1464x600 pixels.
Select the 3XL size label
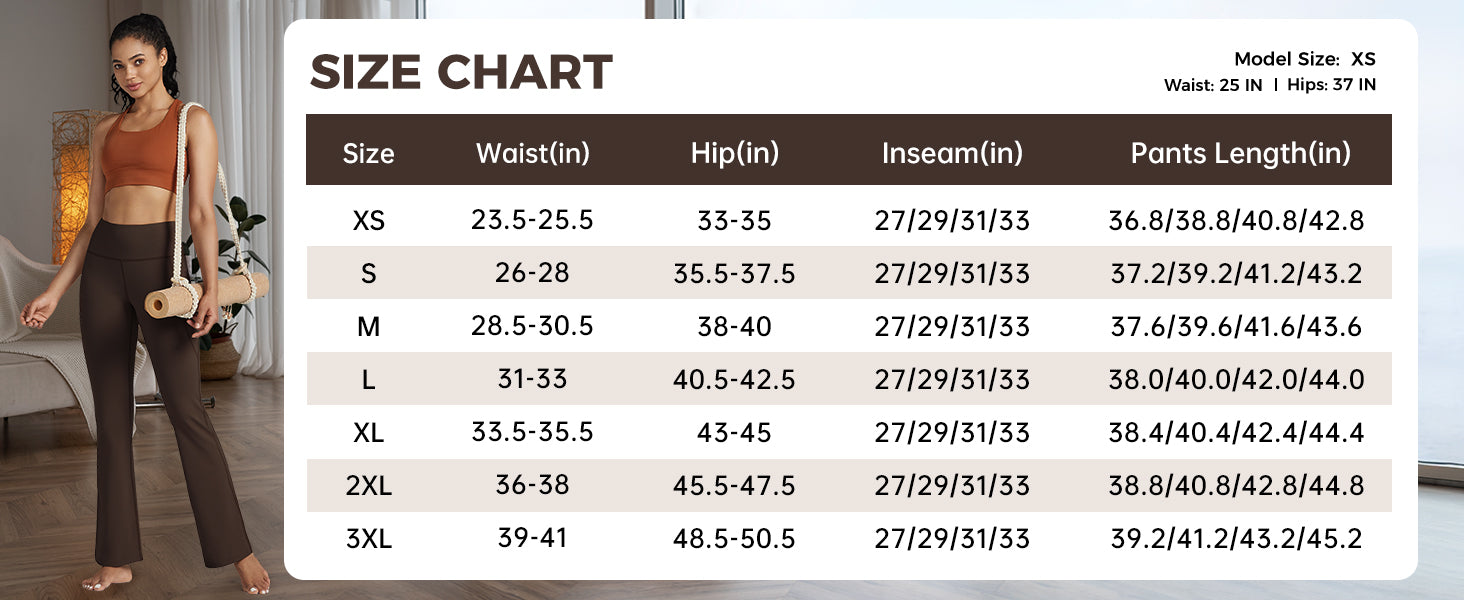click(x=368, y=540)
